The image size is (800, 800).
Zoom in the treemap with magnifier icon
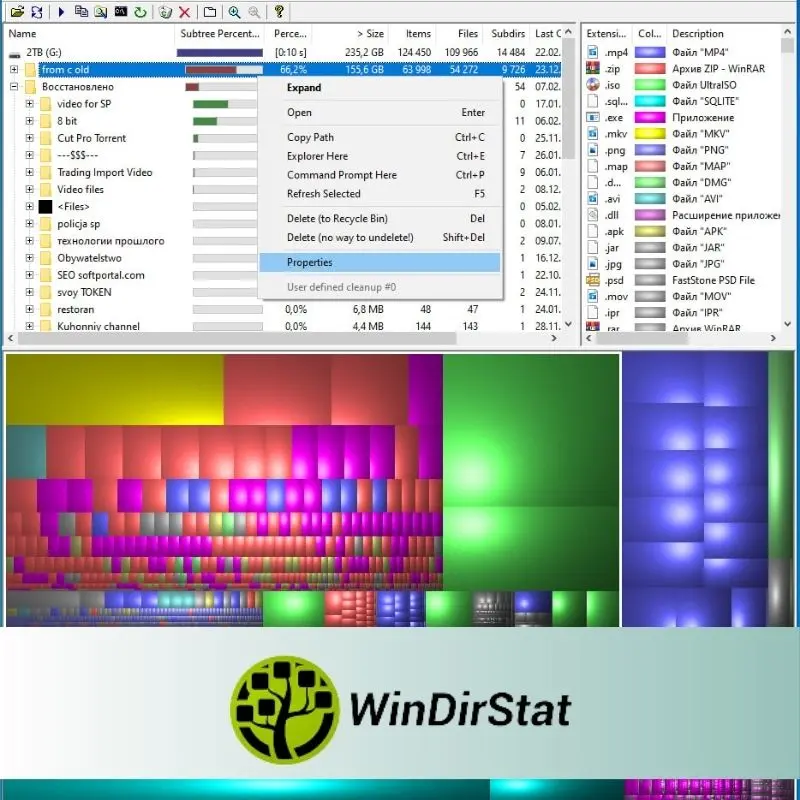point(234,12)
